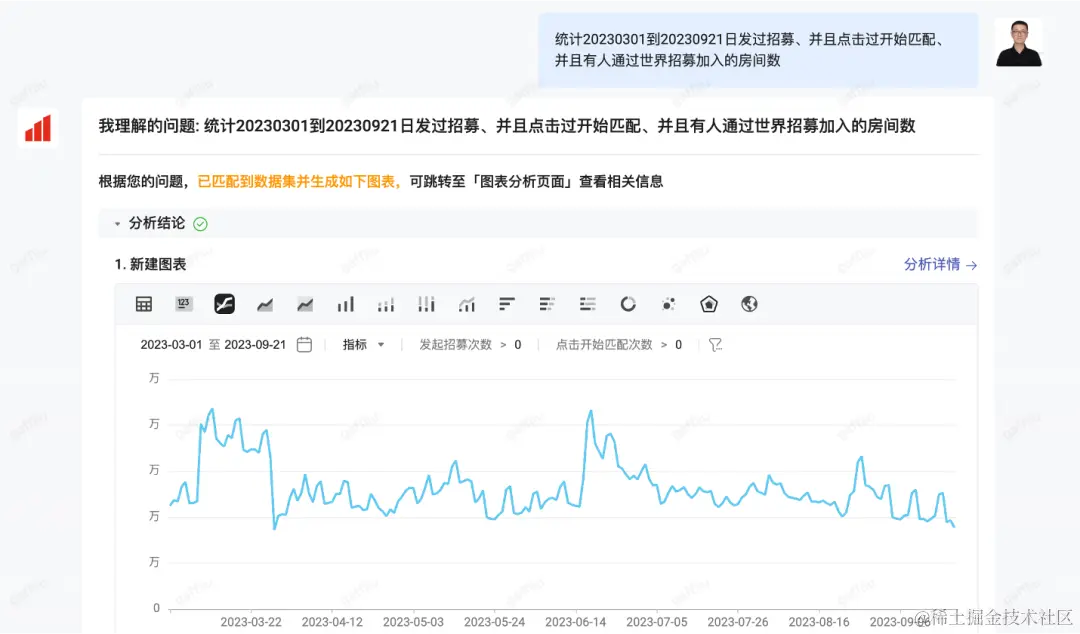Select the combined bar-line chart icon
The width and height of the screenshot is (1080, 634).
tap(466, 304)
